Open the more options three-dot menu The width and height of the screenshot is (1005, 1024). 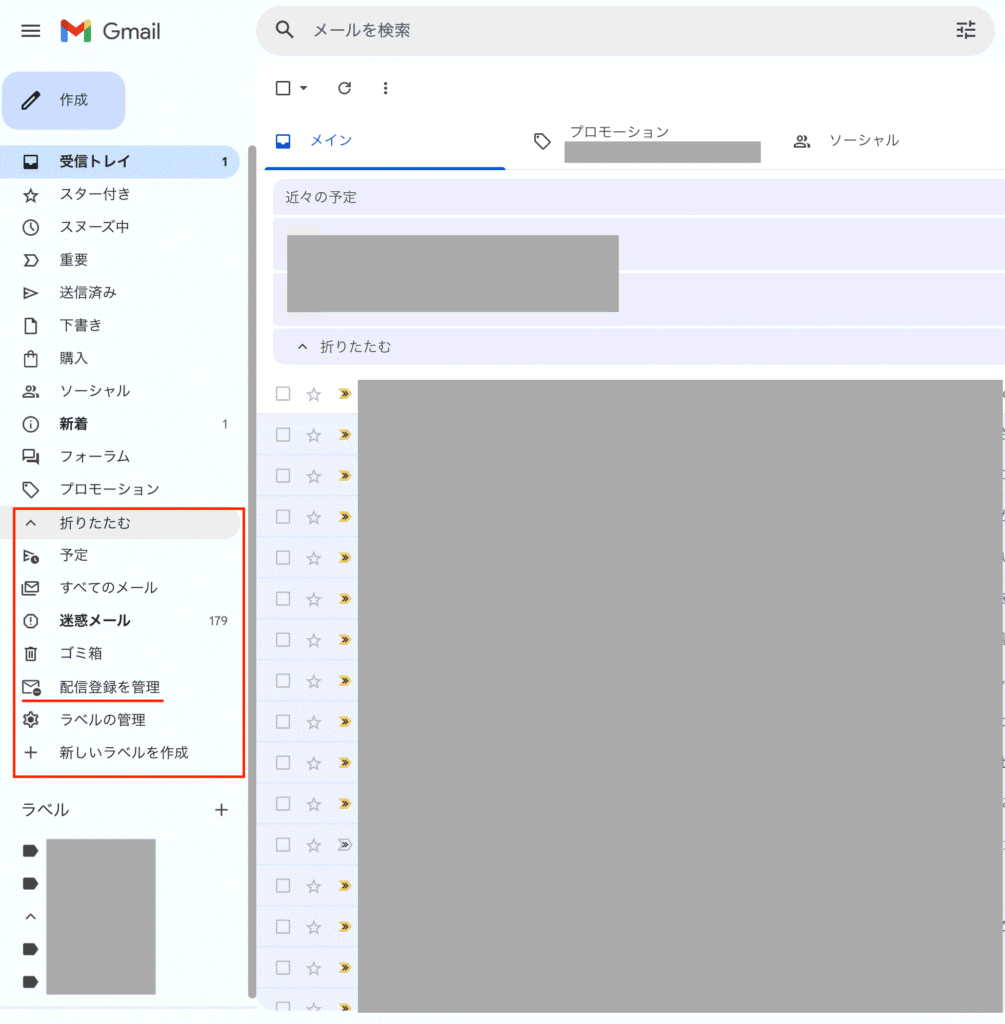386,88
